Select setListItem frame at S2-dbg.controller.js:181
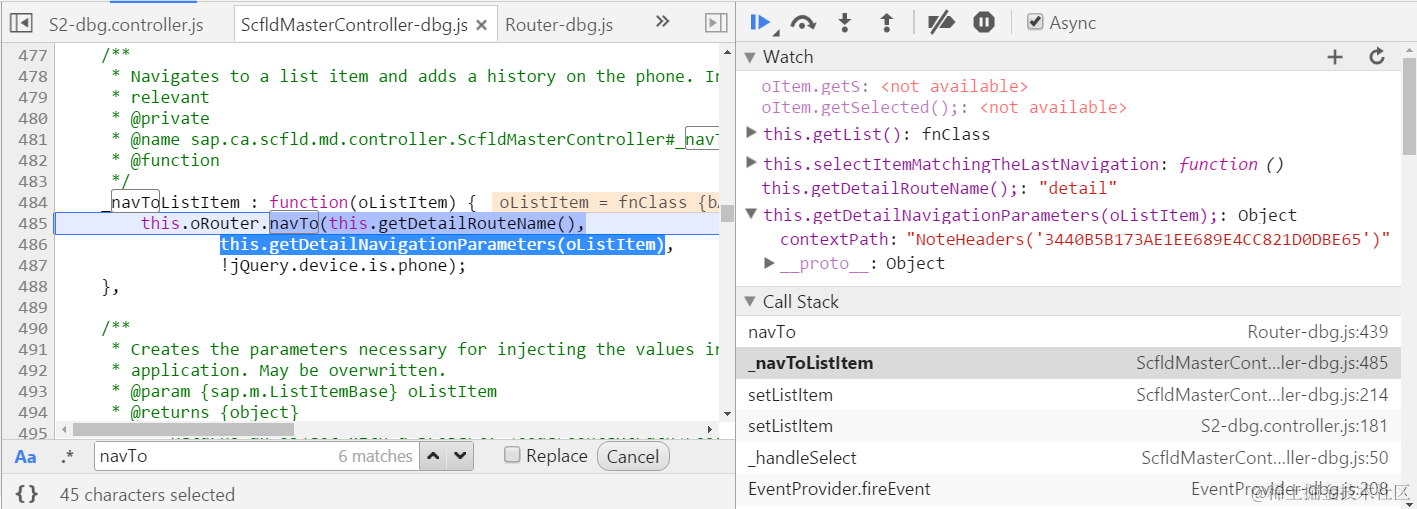 click(x=1068, y=426)
